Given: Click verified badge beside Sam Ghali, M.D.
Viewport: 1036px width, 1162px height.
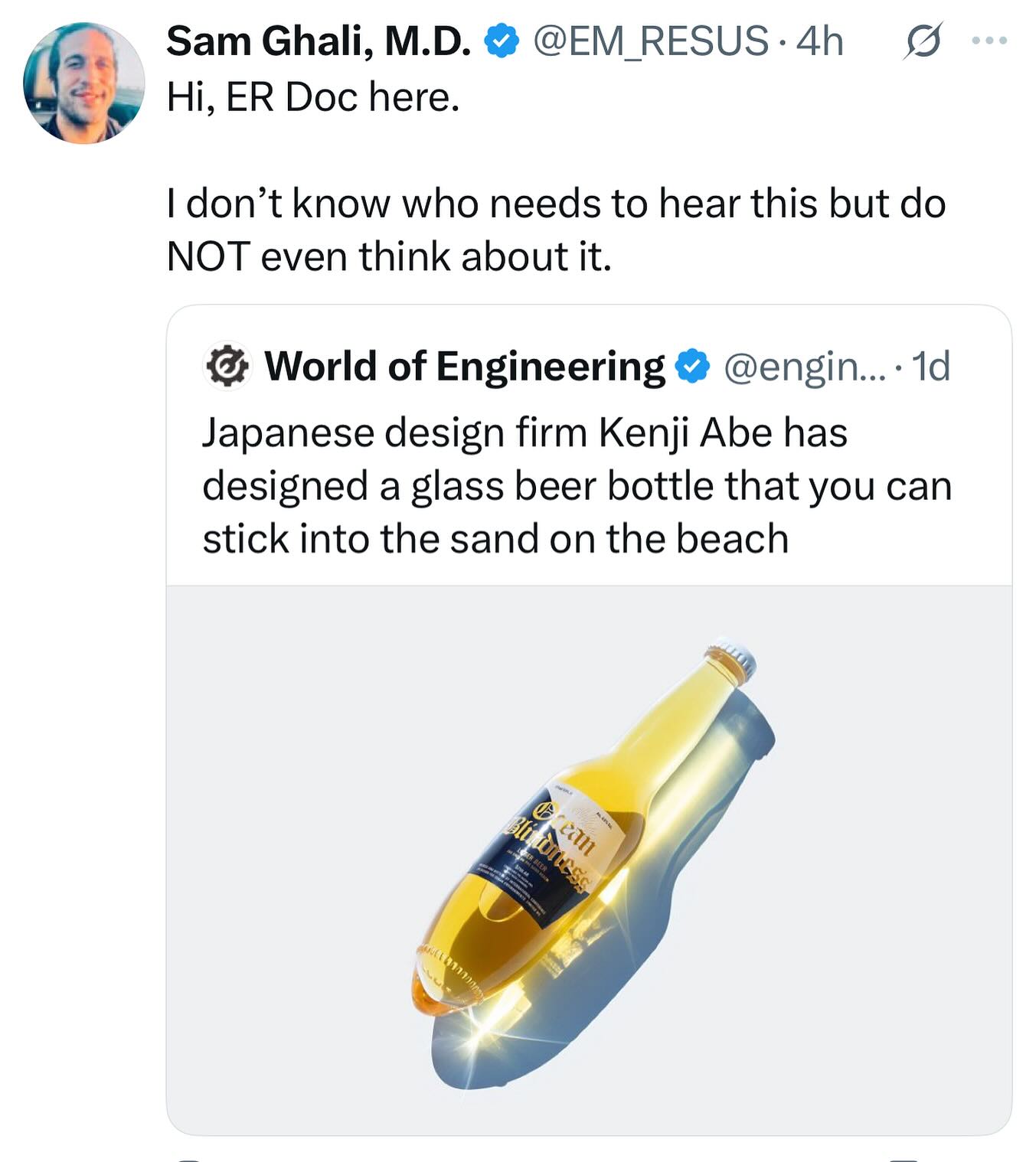Looking at the screenshot, I should point(502,41).
